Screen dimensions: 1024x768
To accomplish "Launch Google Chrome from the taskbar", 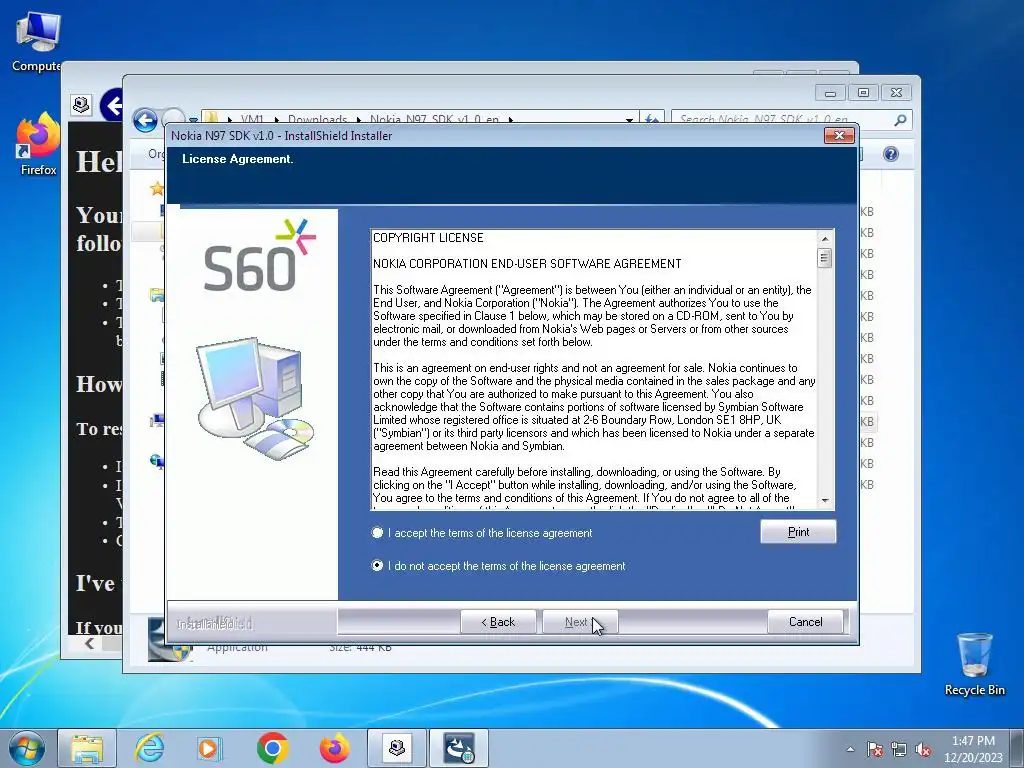I will point(272,748).
